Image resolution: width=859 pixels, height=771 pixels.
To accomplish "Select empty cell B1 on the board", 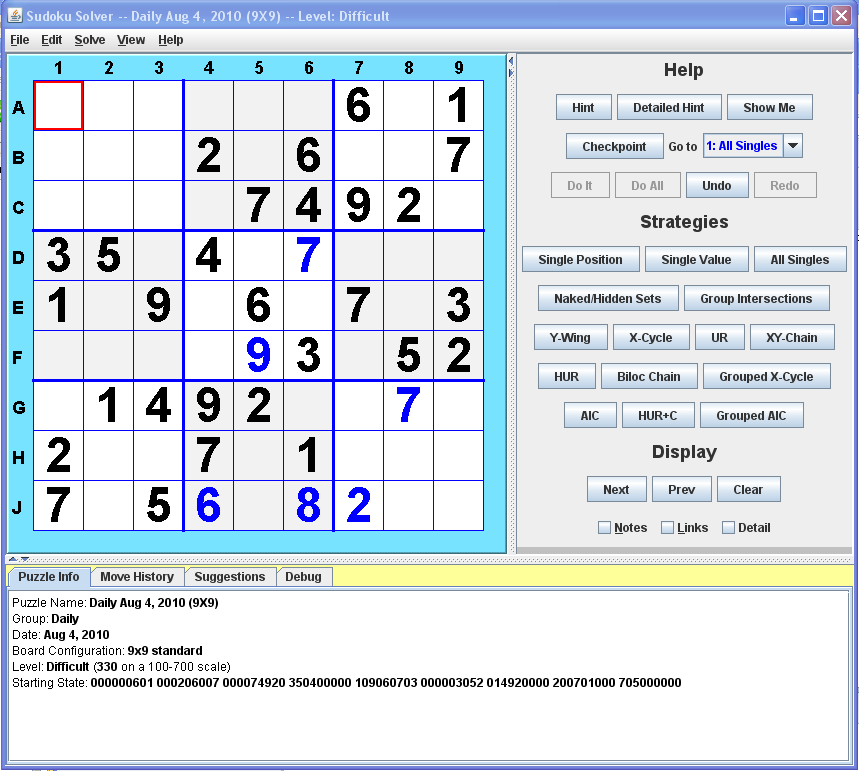I will pyautogui.click(x=59, y=156).
